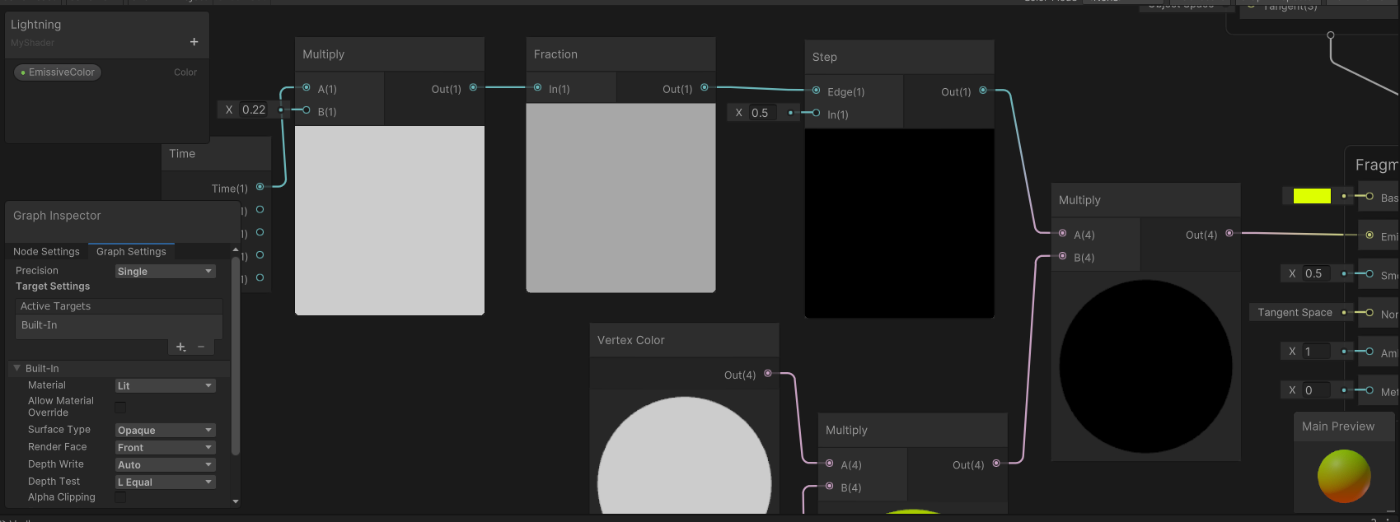Switch to the Graph Settings tab

point(131,251)
